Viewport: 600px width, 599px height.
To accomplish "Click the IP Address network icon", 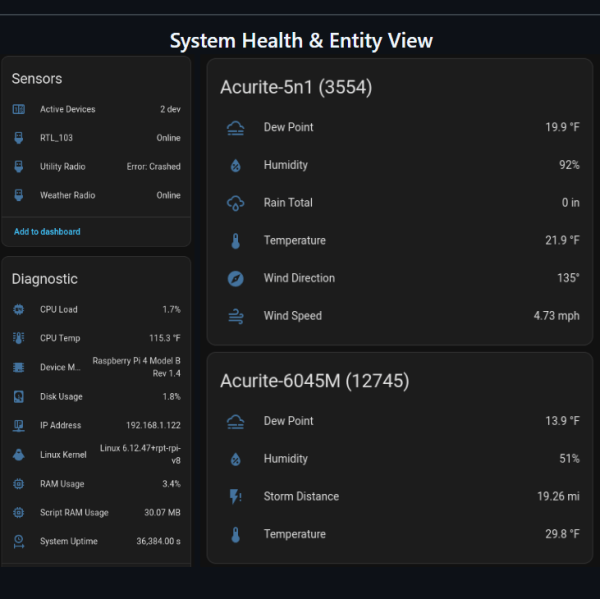I will [19, 426].
